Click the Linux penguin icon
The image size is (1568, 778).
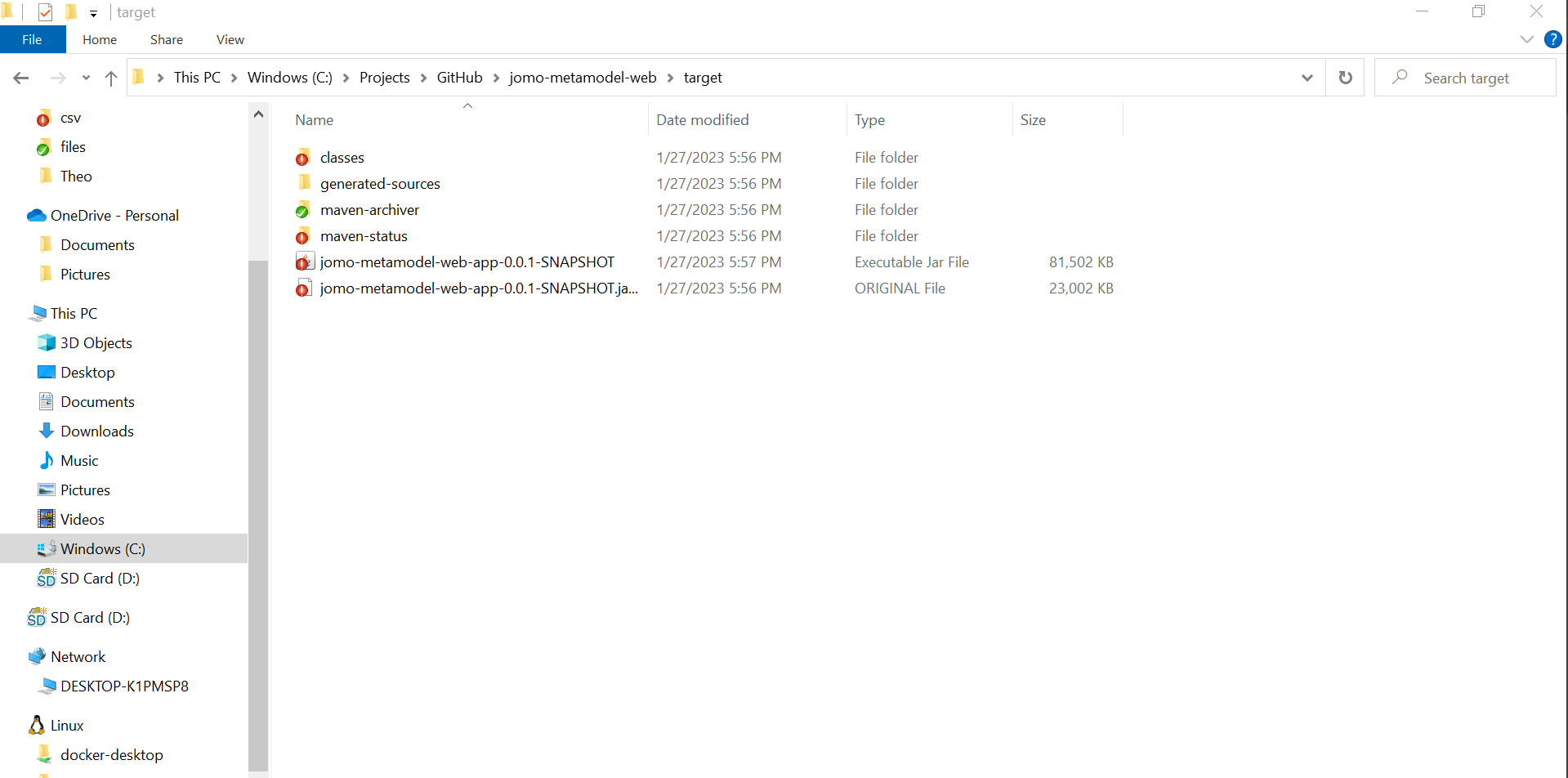pyautogui.click(x=37, y=726)
